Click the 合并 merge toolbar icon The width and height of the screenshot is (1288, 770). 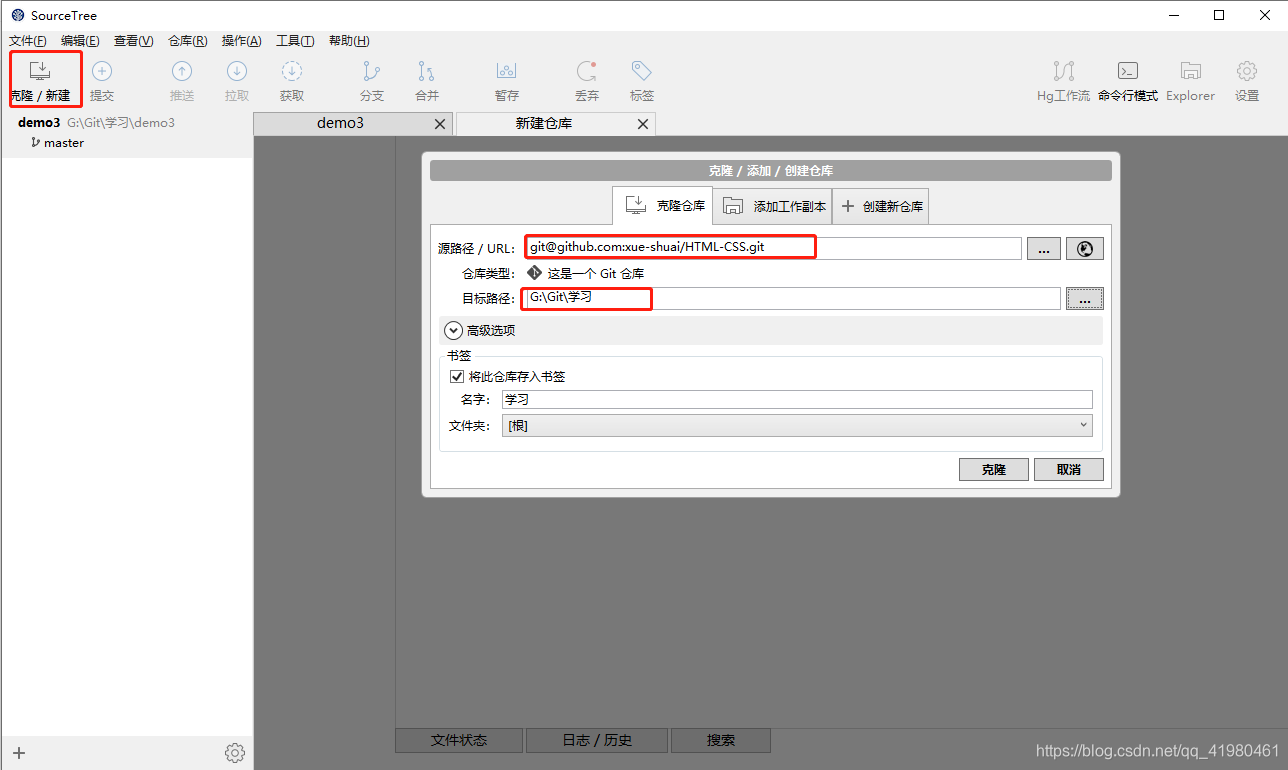point(427,71)
